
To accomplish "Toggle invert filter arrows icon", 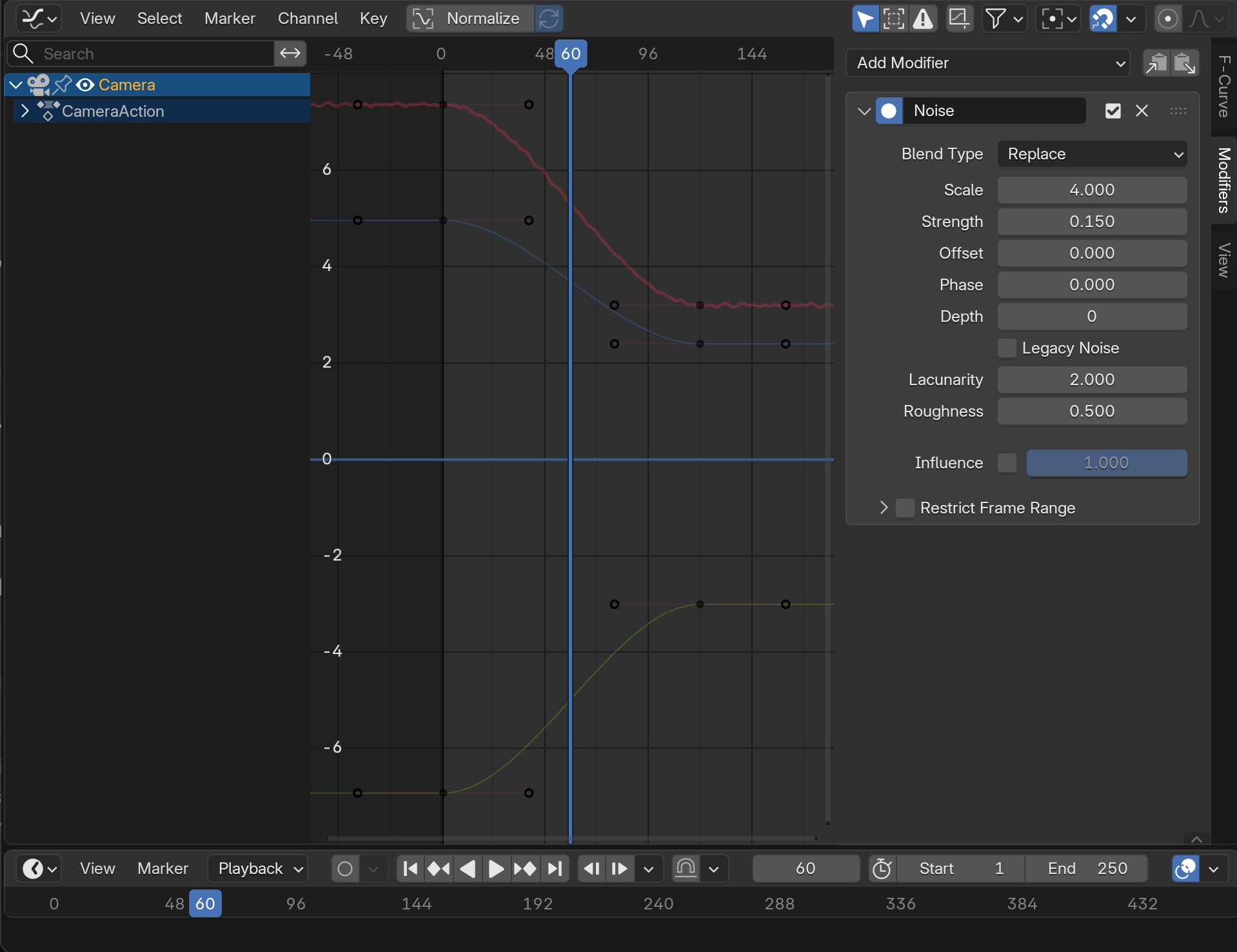I will point(290,54).
